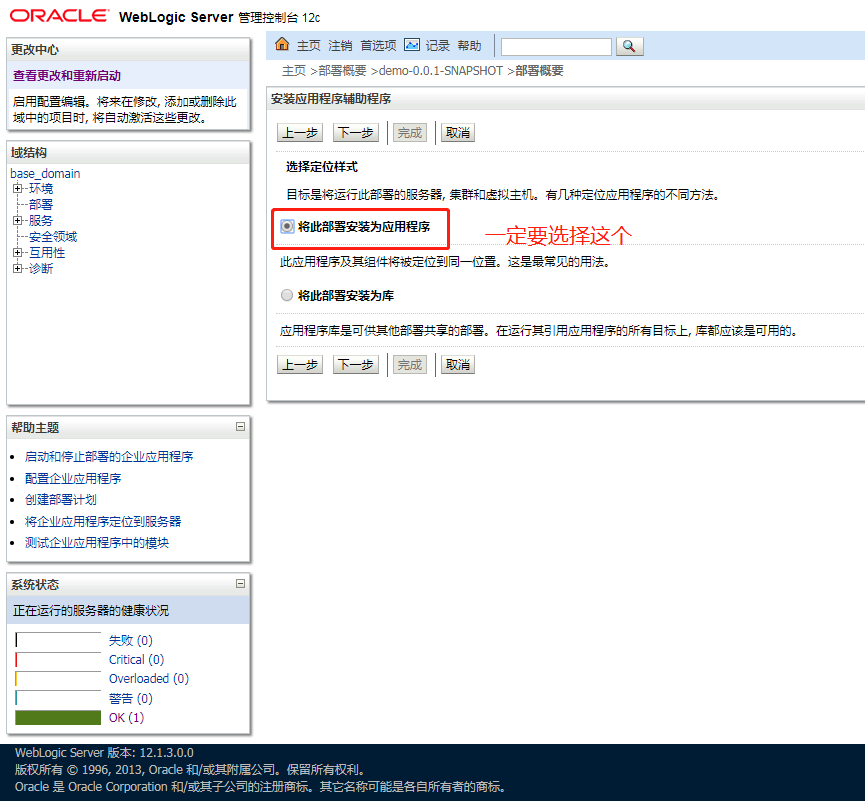Click the top 下一步 button
Screen dimensions: 865x810
pos(356,133)
